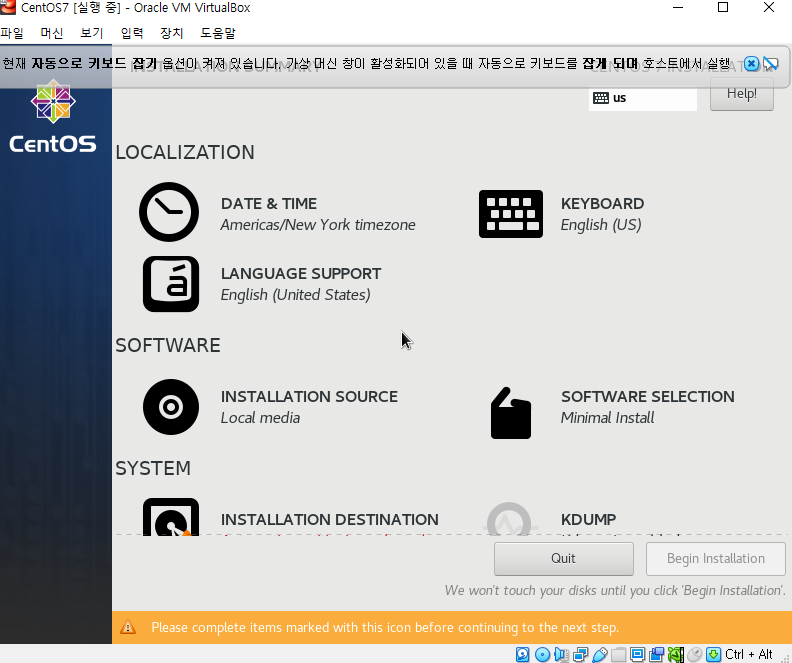Open the Language Support icon

[x=171, y=284]
